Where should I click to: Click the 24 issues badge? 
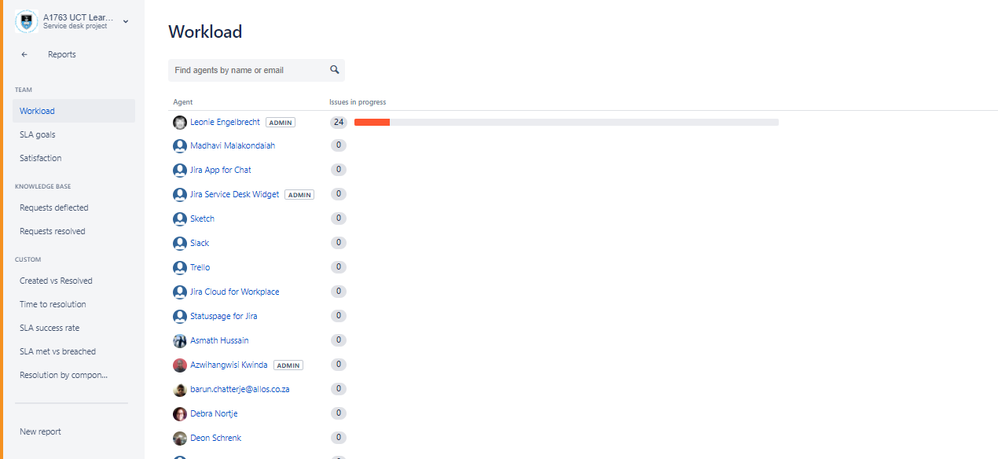click(338, 122)
